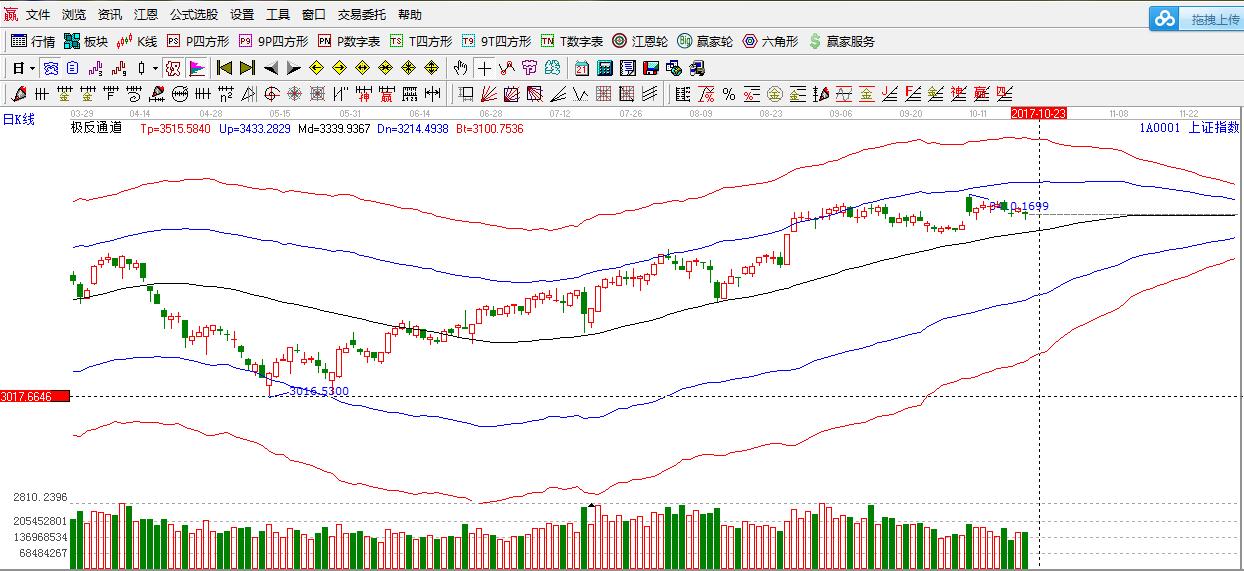Click the calculator icon in toolbar
Screen dimensions: 1244x571
[x=605, y=68]
